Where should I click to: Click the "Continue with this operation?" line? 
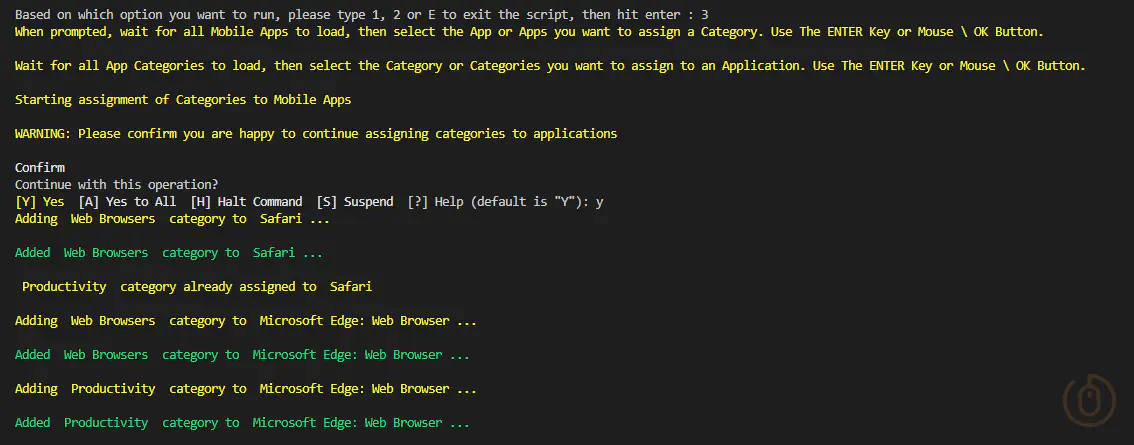tap(117, 185)
